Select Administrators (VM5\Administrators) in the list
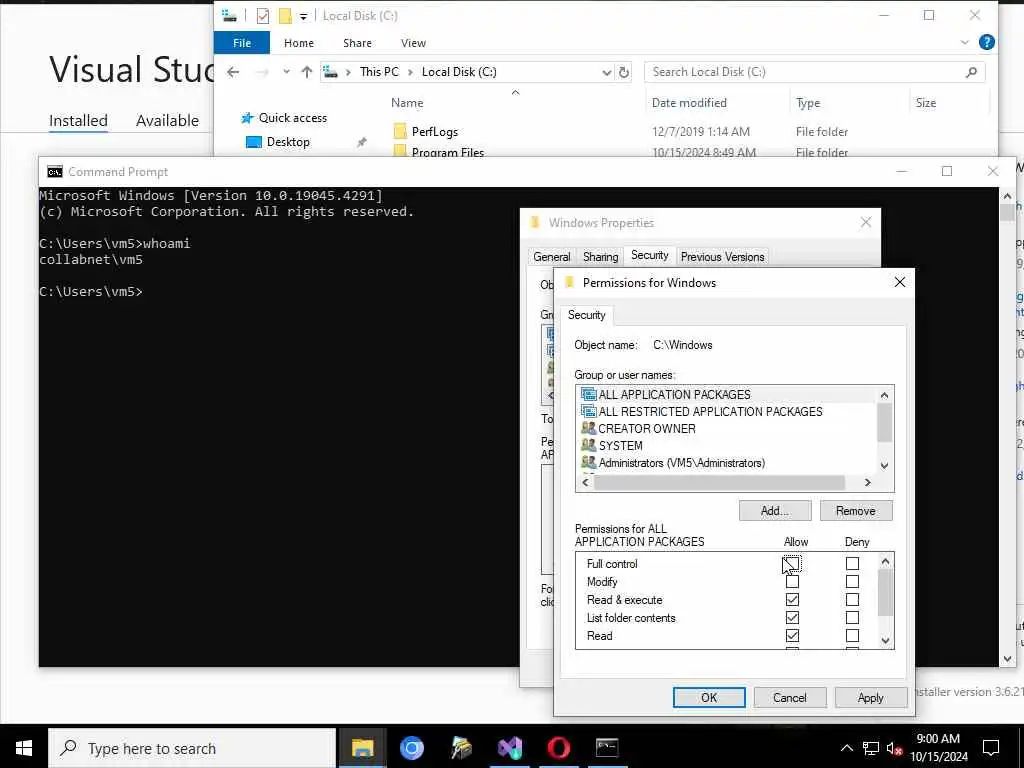This screenshot has height=768, width=1024. pos(681,462)
